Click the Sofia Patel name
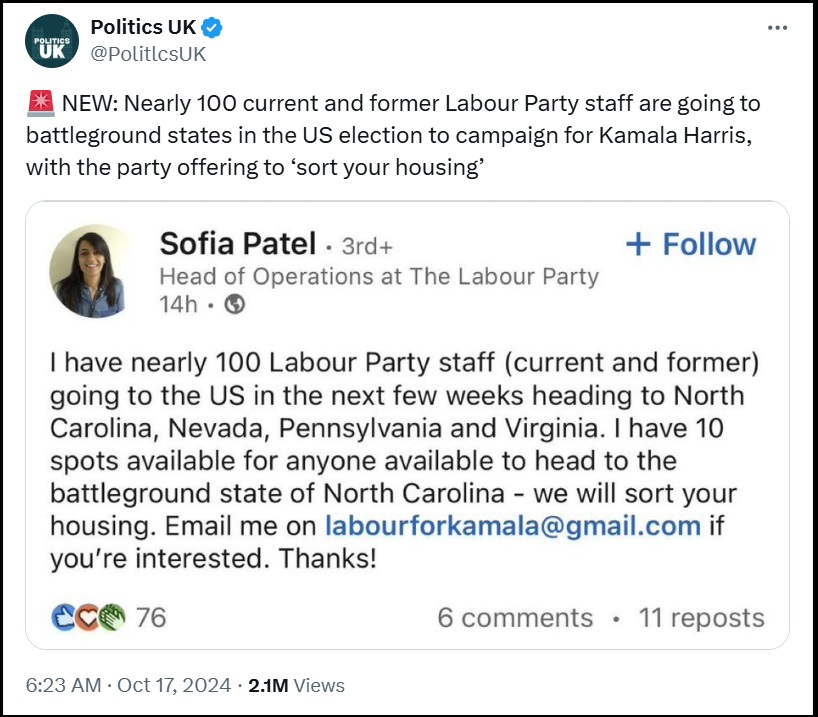 pos(237,244)
